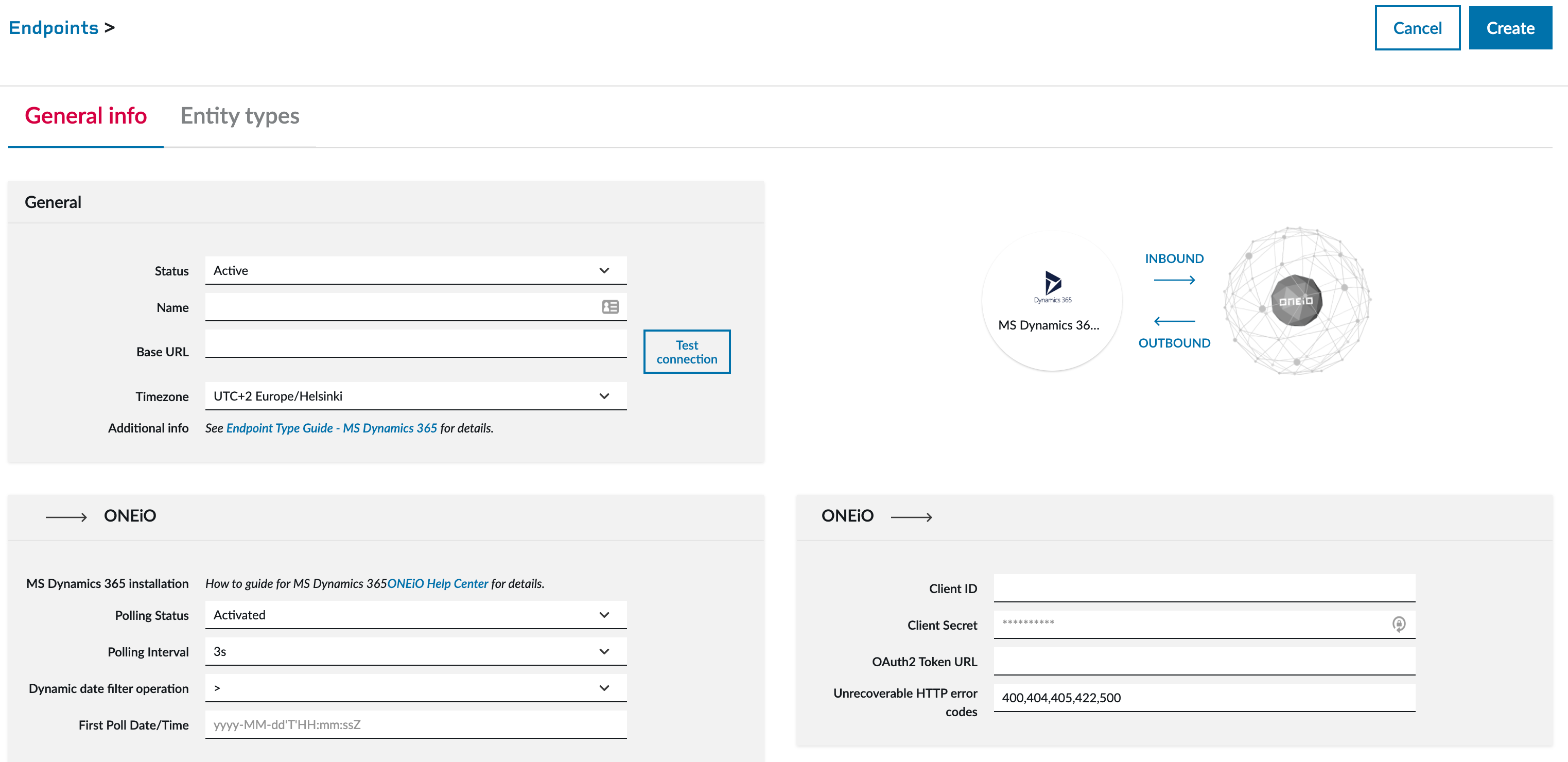Focus the Name input field
Viewport: 1568px width, 762px height.
click(416, 307)
